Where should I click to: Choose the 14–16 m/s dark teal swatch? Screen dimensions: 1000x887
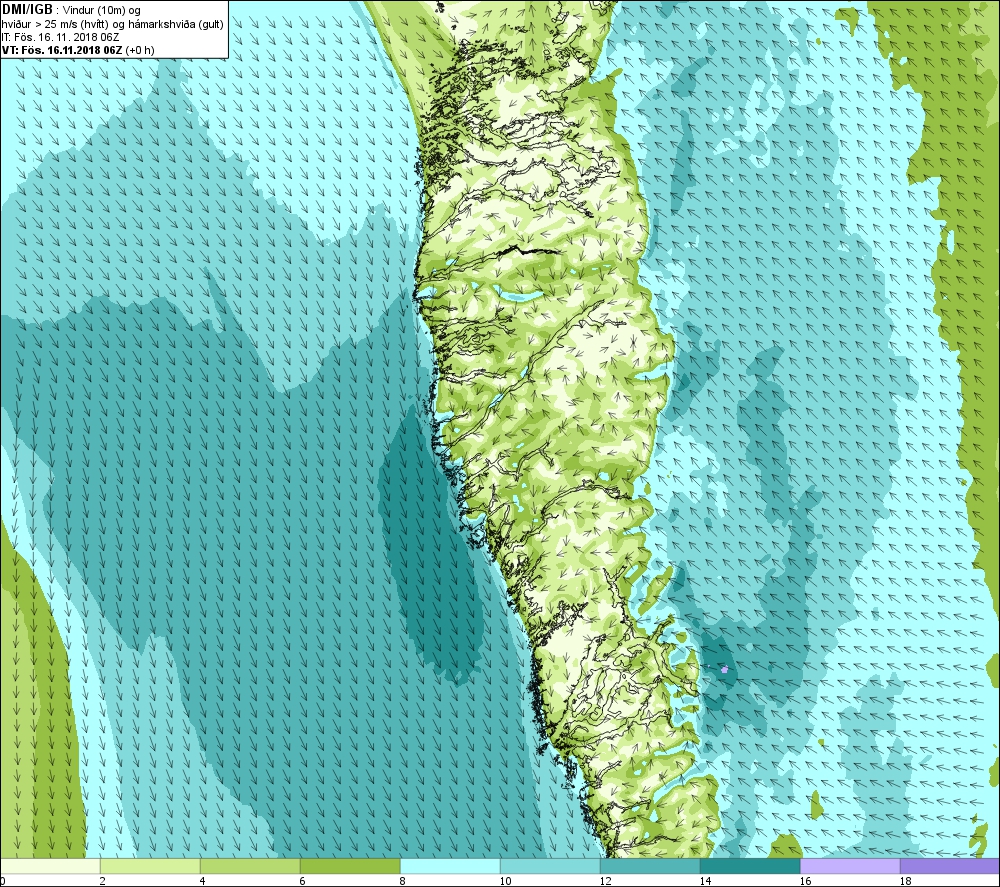click(750, 866)
